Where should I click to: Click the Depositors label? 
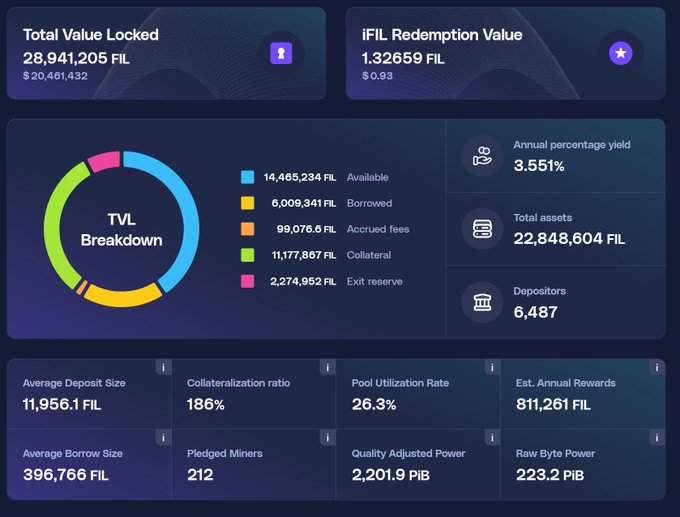(x=539, y=291)
